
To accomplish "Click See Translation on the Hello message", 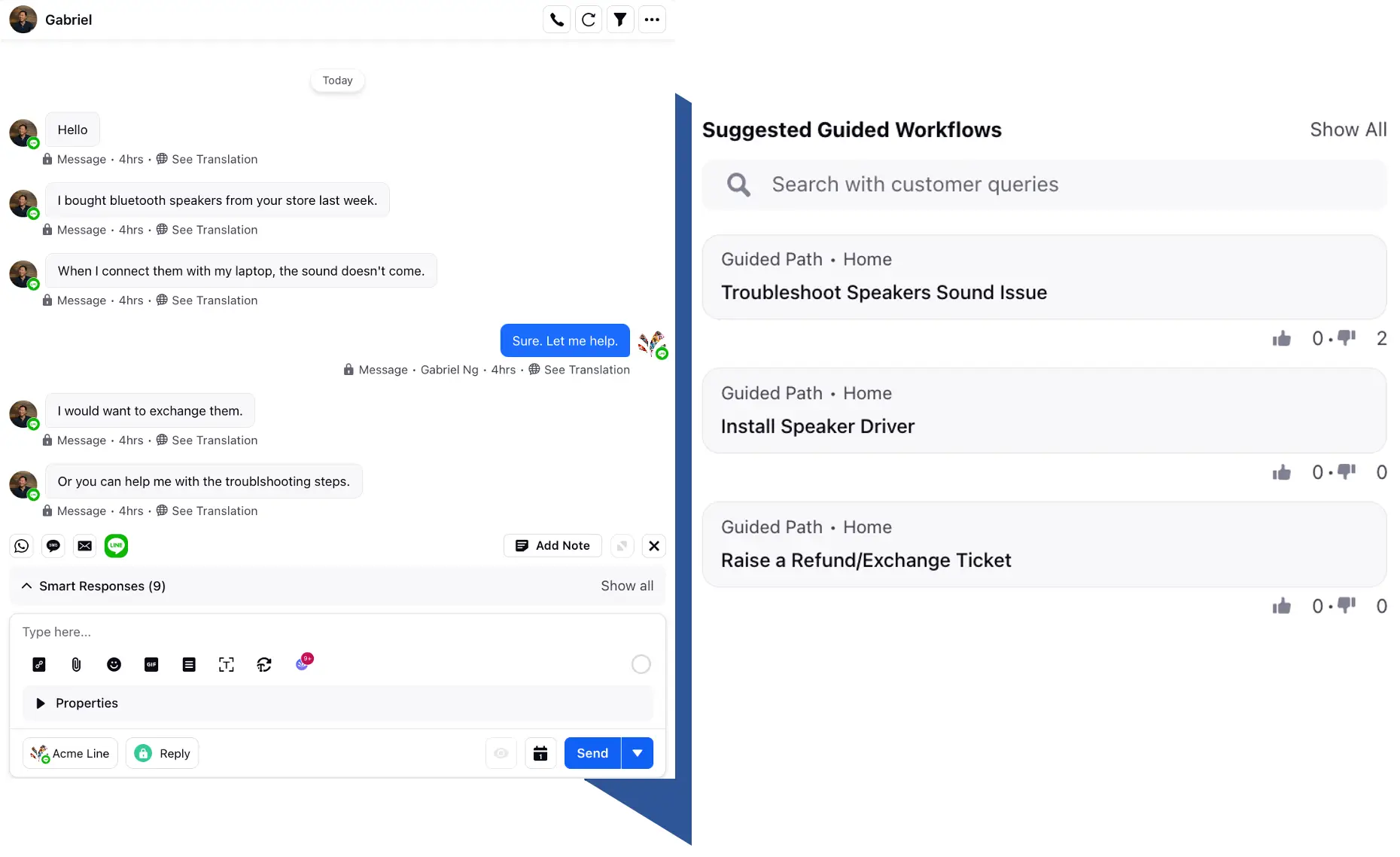I will click(214, 159).
